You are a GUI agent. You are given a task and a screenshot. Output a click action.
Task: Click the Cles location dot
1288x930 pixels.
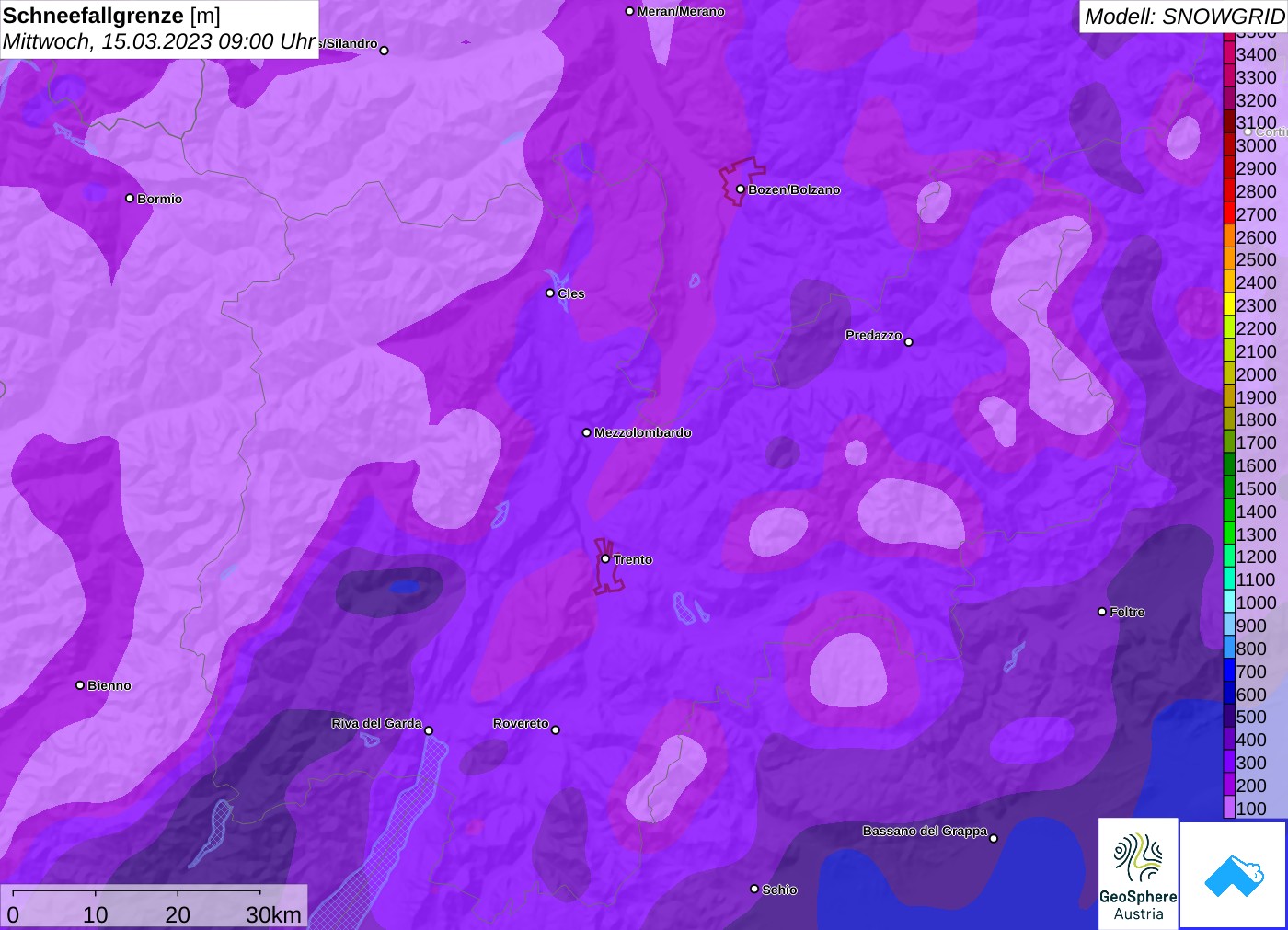550,293
